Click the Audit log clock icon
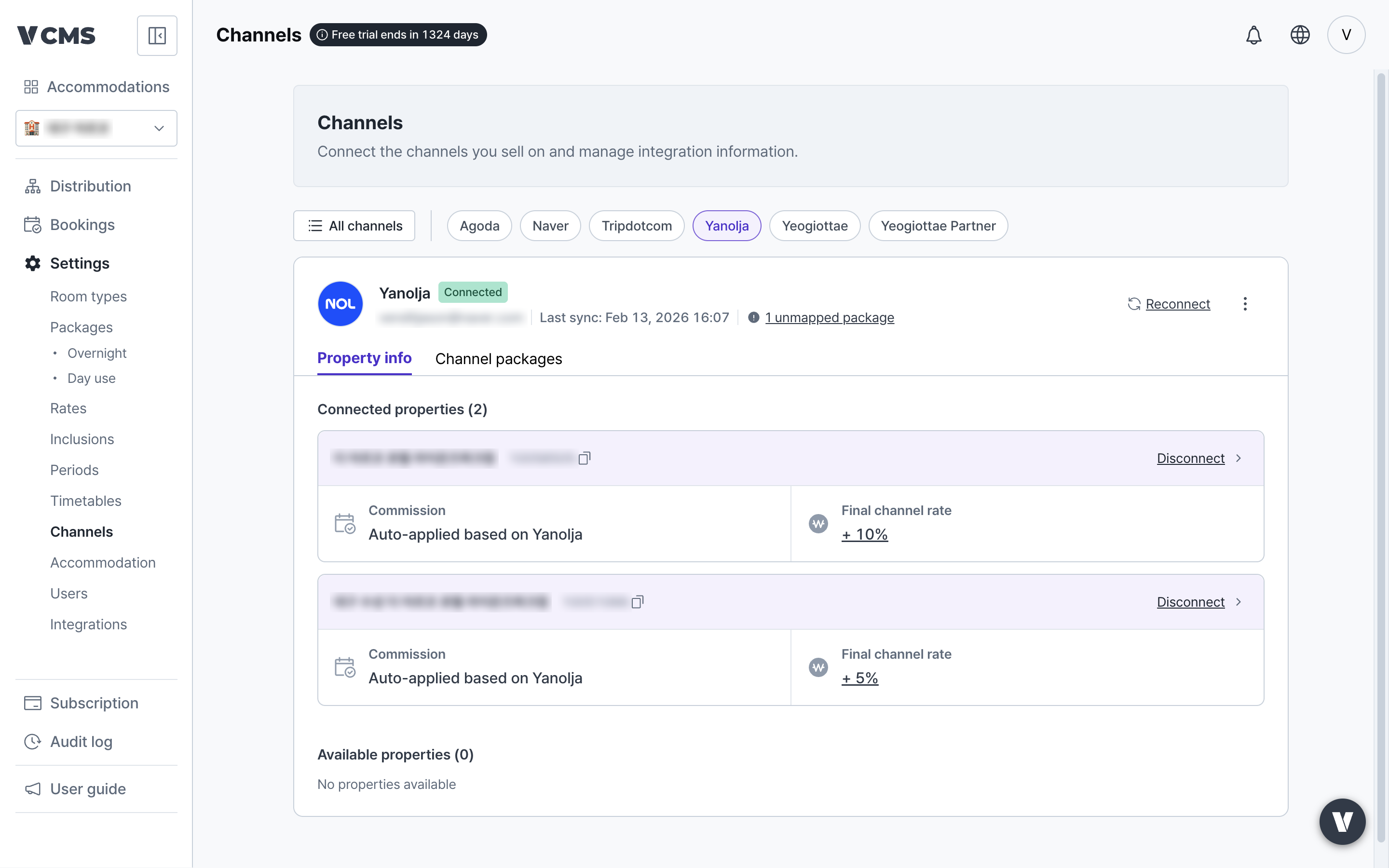The width and height of the screenshot is (1389, 868). tap(33, 741)
